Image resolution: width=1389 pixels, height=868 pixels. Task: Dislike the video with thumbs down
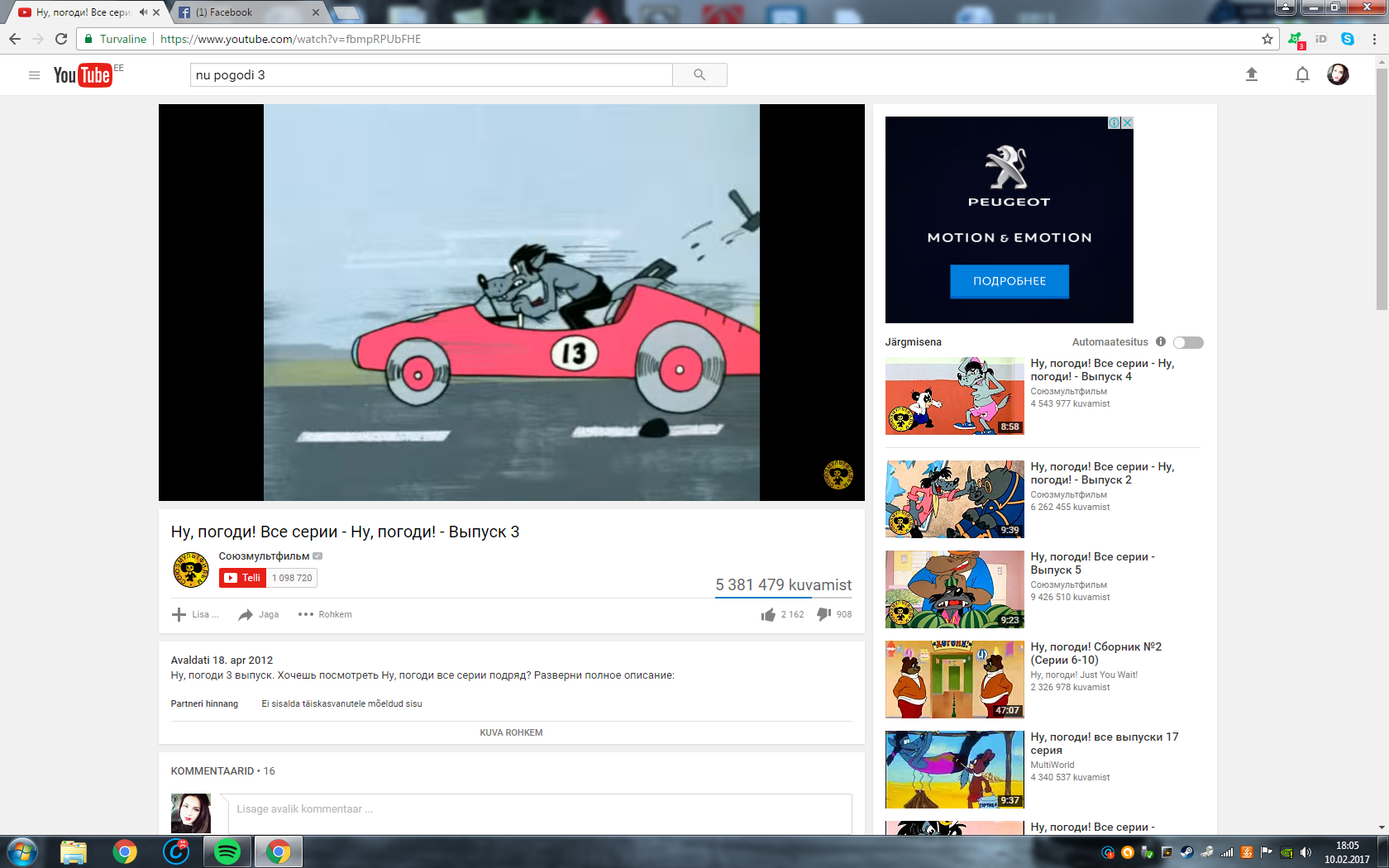824,614
